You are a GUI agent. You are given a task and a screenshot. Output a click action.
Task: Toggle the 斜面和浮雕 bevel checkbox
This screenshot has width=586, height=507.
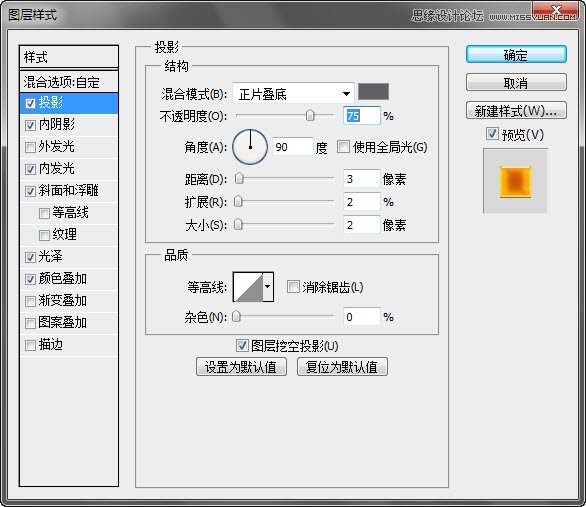30,191
